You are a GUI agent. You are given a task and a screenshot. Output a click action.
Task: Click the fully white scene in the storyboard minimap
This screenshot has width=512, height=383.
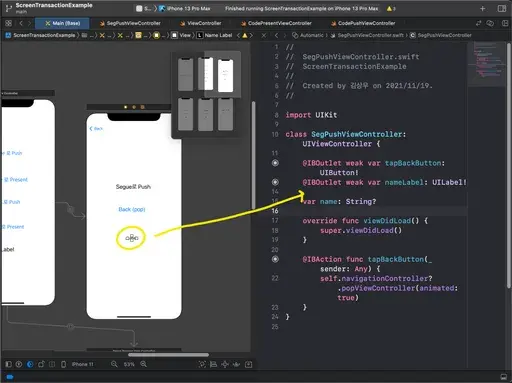pos(225,76)
